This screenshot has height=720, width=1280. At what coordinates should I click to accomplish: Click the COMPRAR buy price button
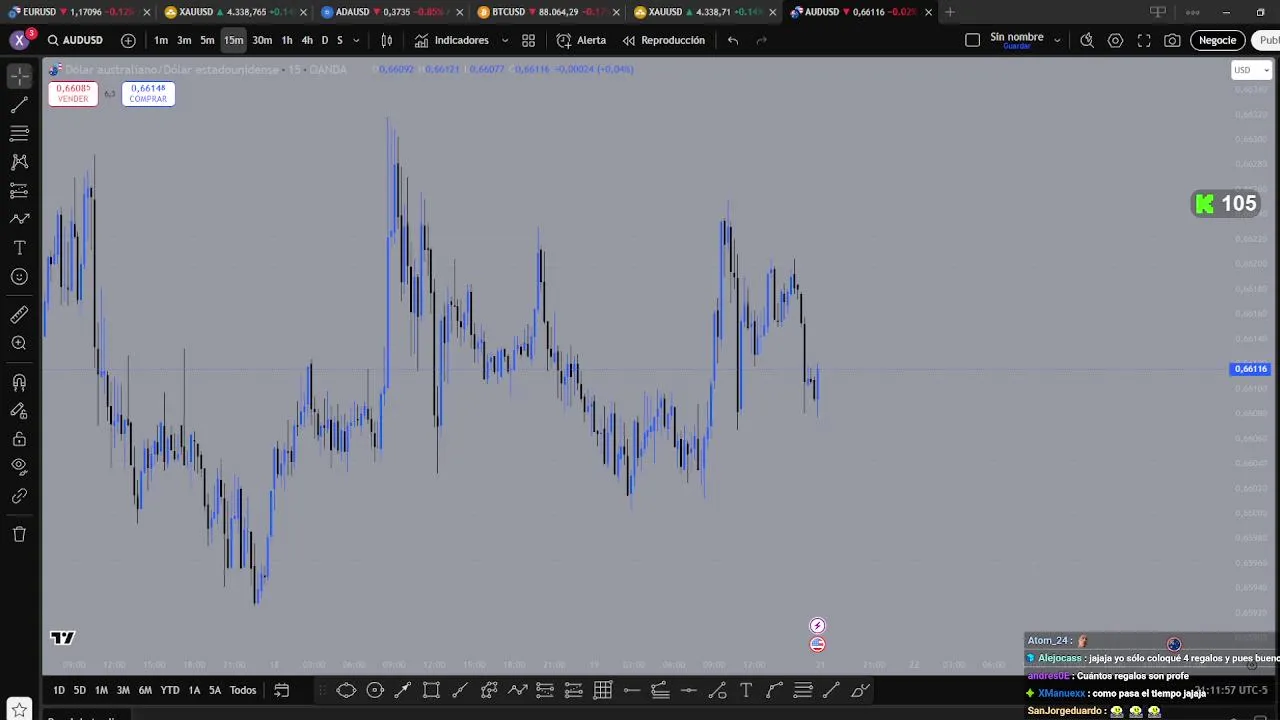pos(148,93)
